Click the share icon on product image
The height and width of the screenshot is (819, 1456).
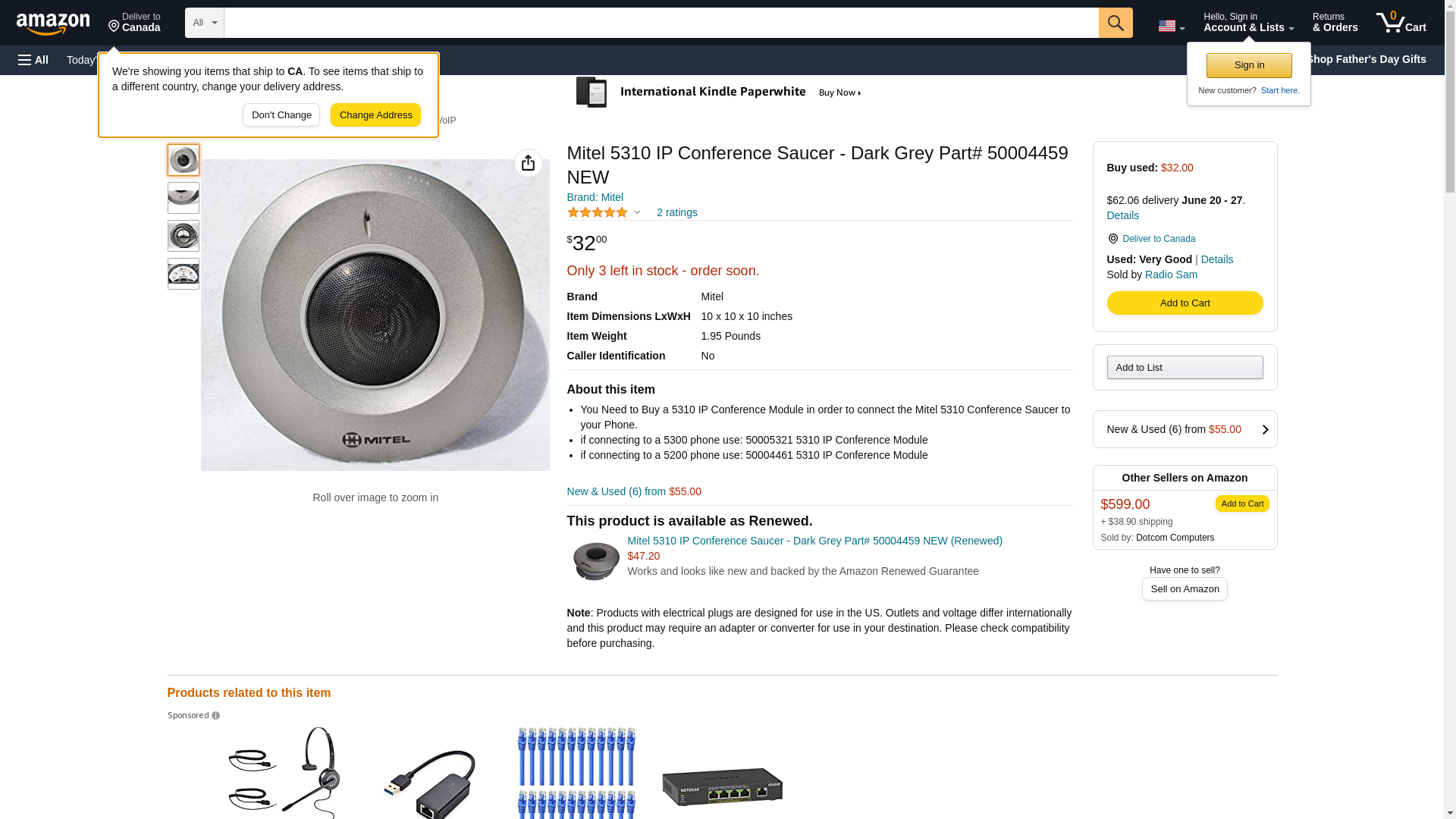[528, 163]
